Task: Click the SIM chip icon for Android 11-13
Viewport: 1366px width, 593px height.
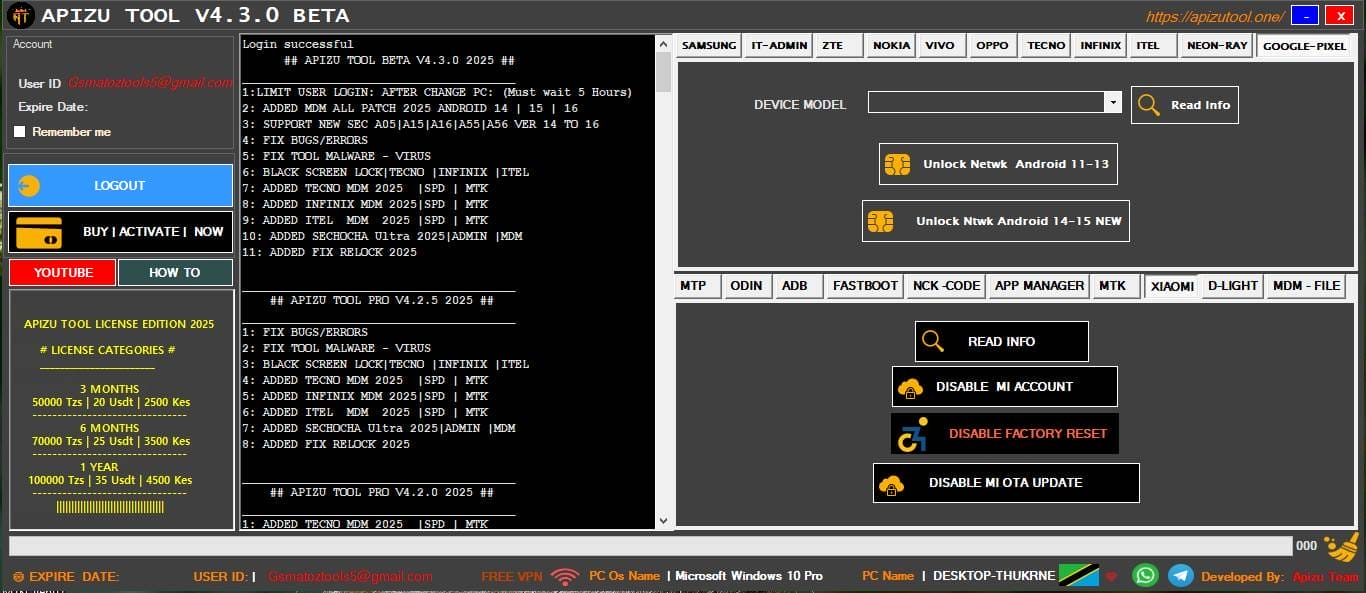Action: pyautogui.click(x=897, y=164)
